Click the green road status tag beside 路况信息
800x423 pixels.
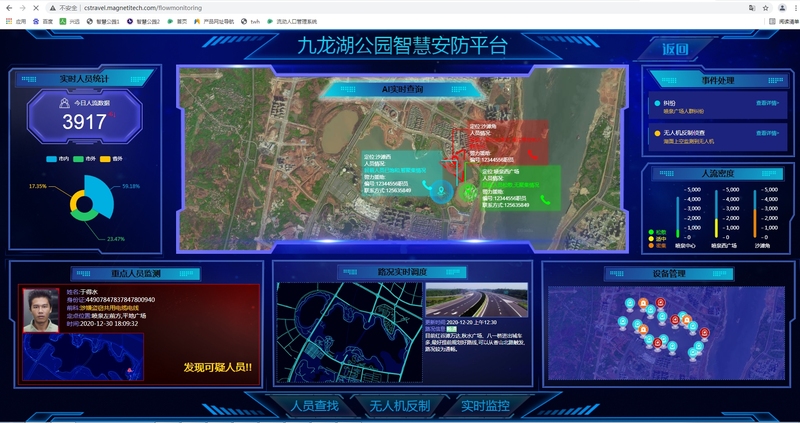click(452, 330)
